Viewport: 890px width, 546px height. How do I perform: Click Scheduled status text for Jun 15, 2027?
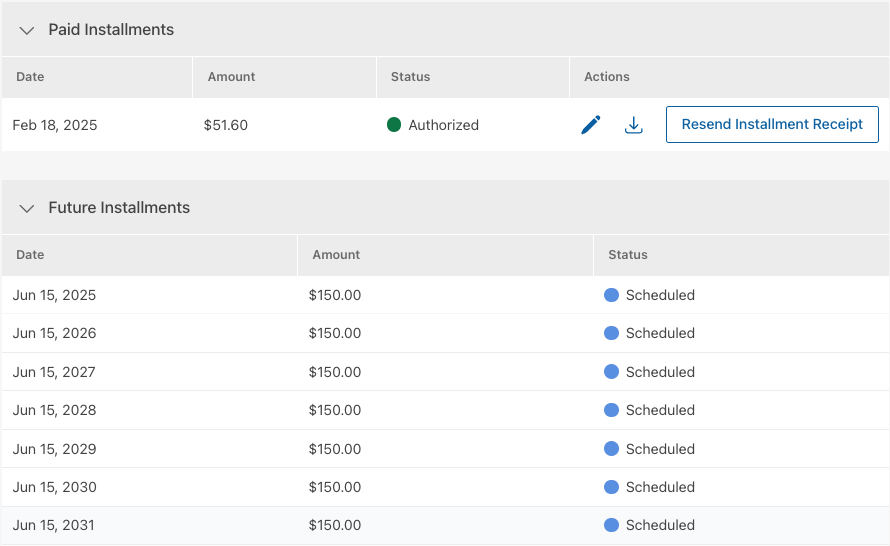(x=660, y=372)
